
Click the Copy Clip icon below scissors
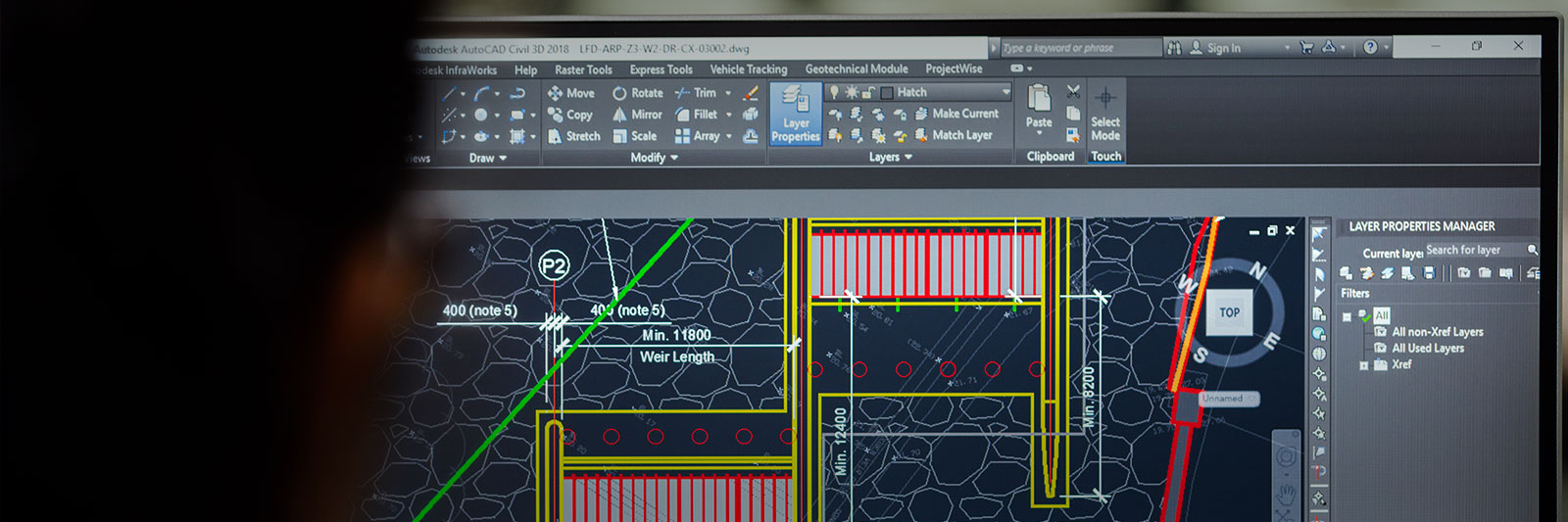coord(1073,114)
